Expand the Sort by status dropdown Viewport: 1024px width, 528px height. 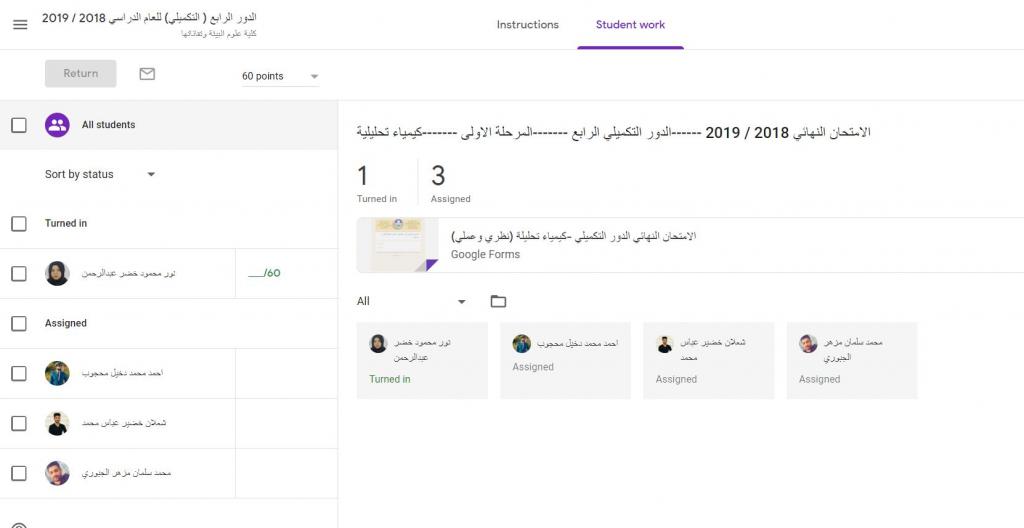coord(100,174)
